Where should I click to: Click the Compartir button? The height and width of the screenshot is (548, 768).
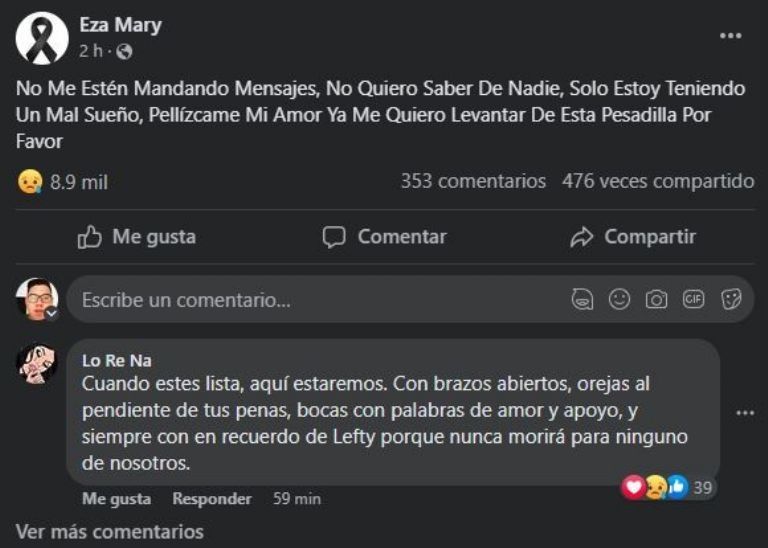point(632,237)
